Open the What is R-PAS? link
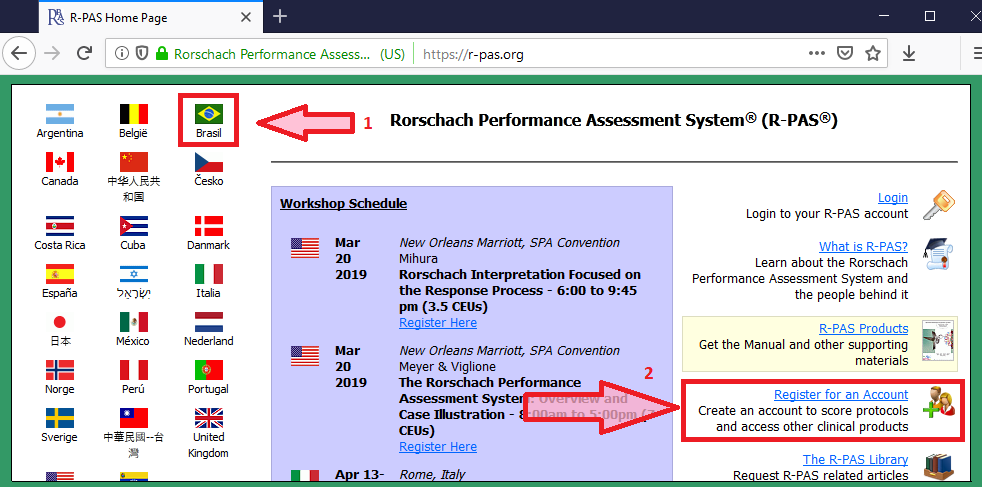Screen dimensions: 982x487 (863, 246)
